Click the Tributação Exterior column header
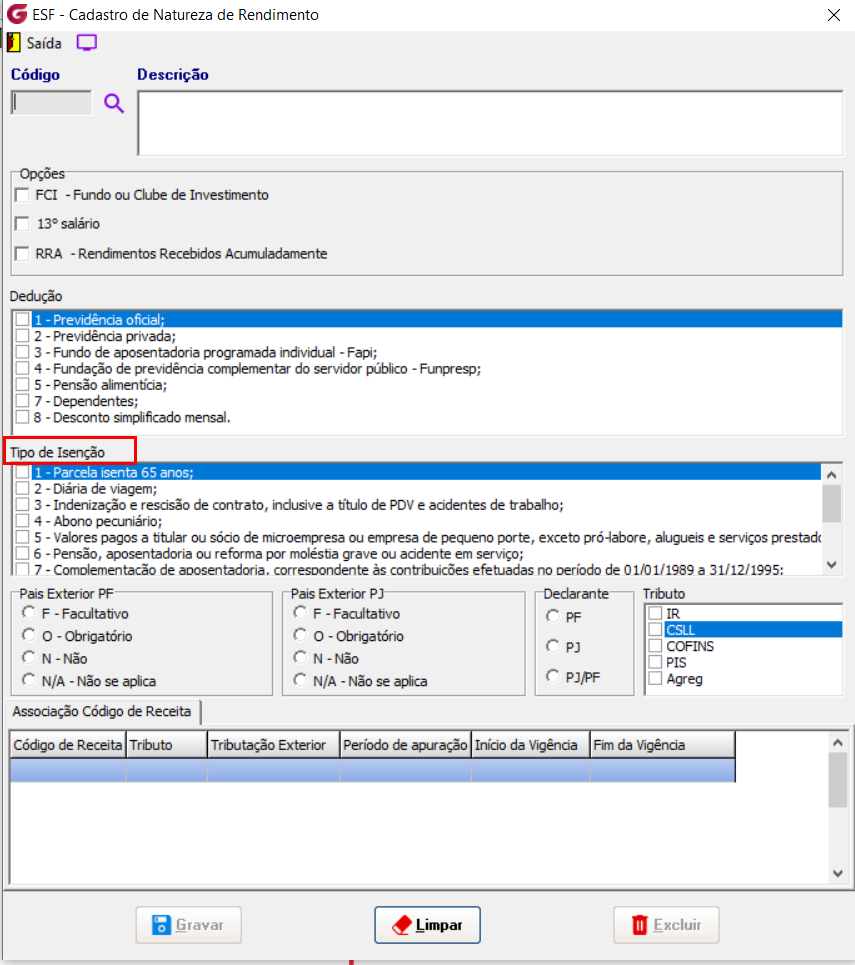Viewport: 855px width, 965px height. click(x=273, y=745)
